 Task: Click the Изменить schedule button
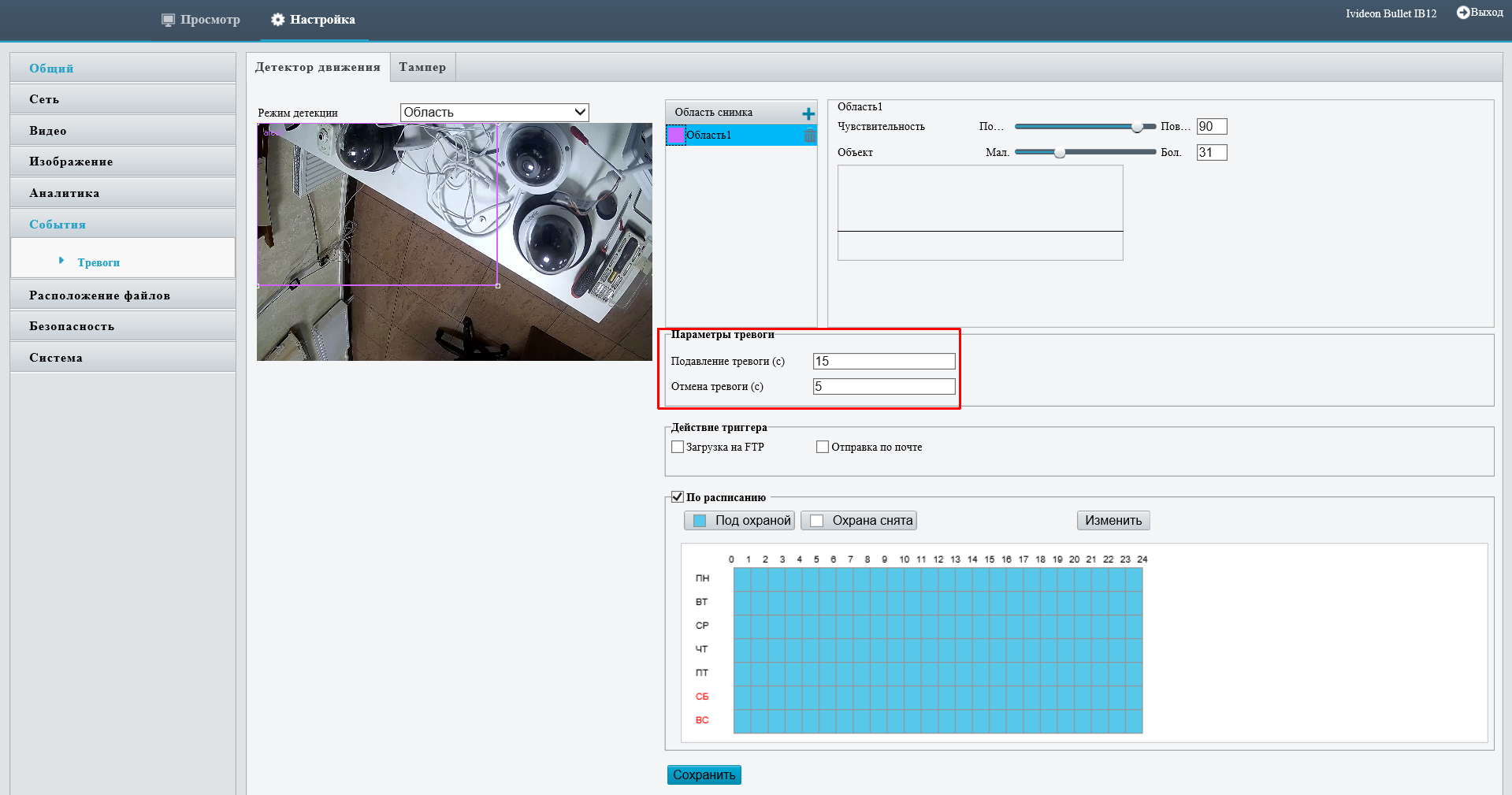(x=1113, y=521)
